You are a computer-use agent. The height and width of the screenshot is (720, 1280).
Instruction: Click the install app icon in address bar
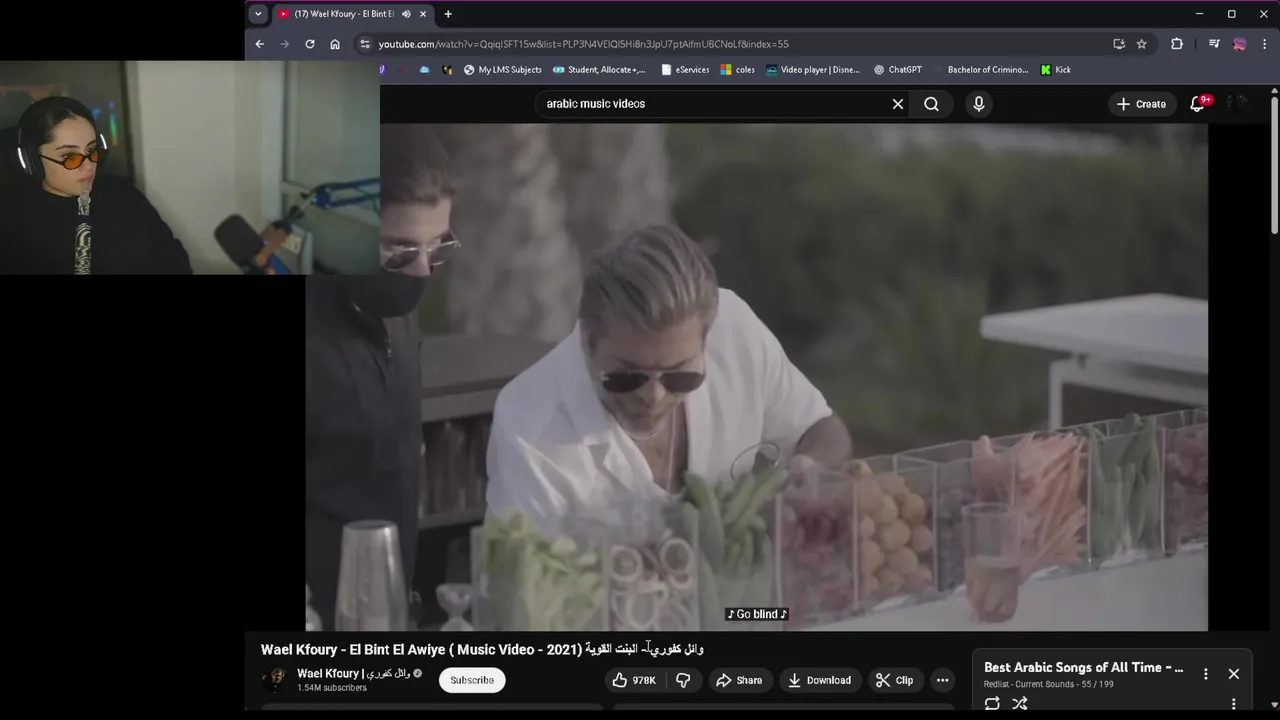tap(1119, 44)
